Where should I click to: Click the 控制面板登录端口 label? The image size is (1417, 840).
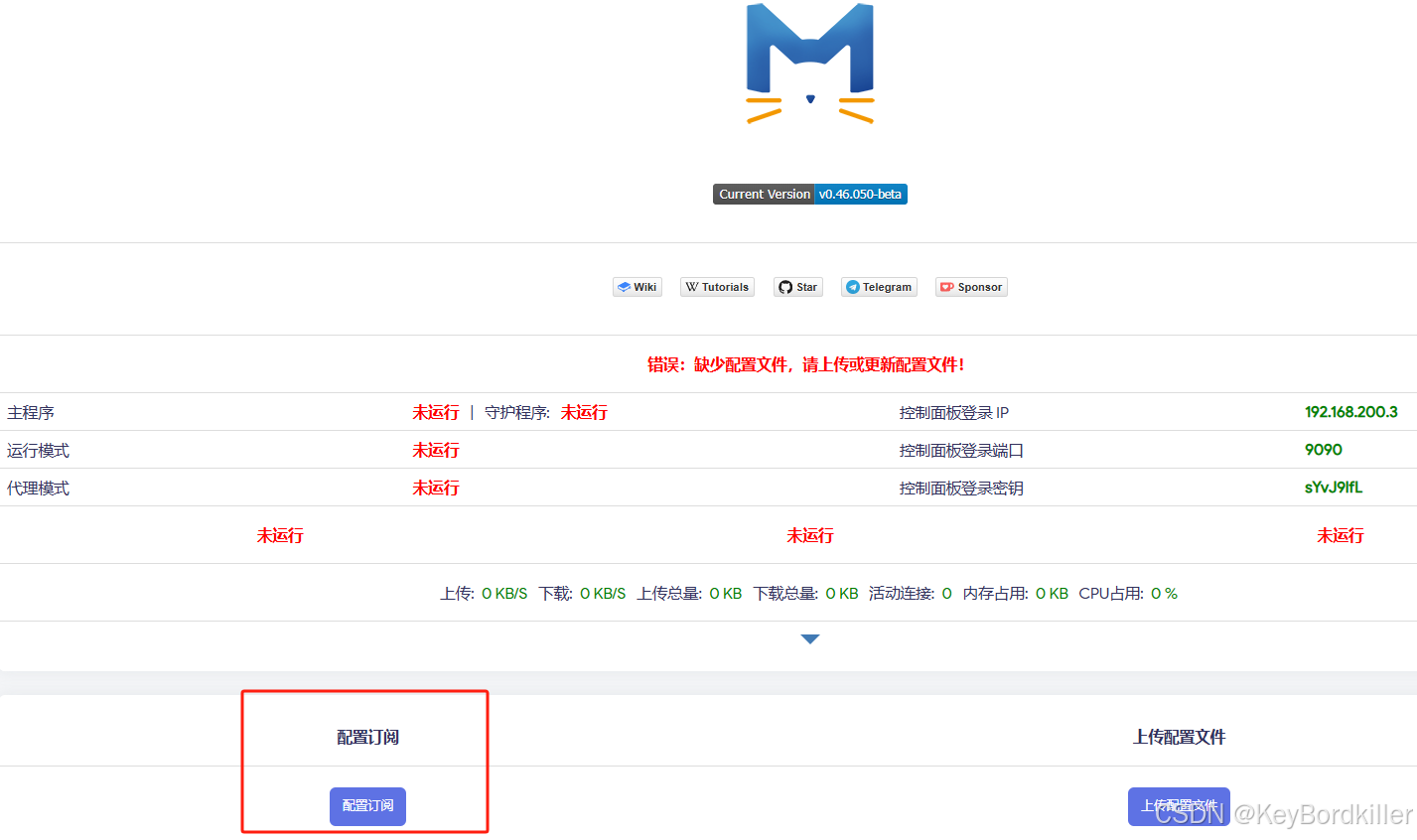[x=961, y=451]
